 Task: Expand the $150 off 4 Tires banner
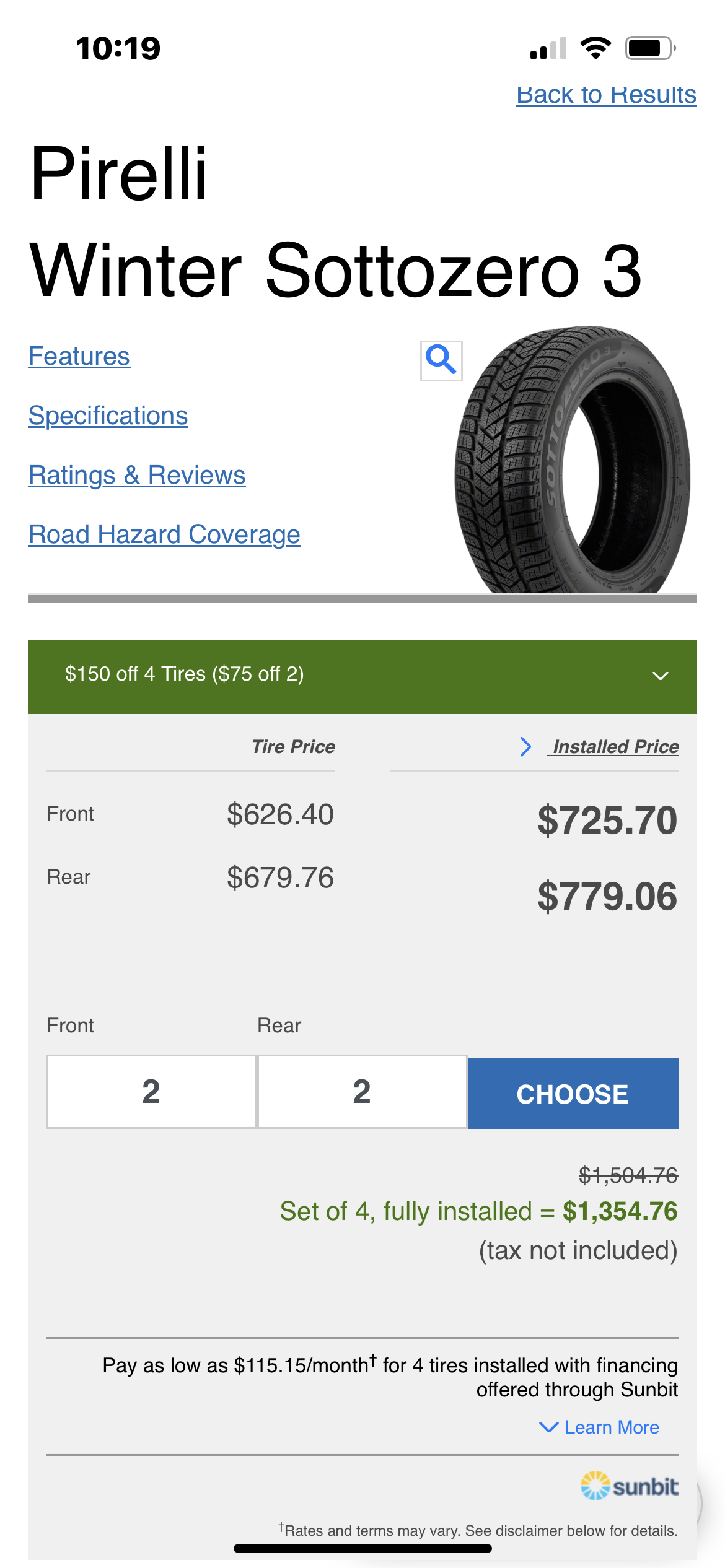185,674
